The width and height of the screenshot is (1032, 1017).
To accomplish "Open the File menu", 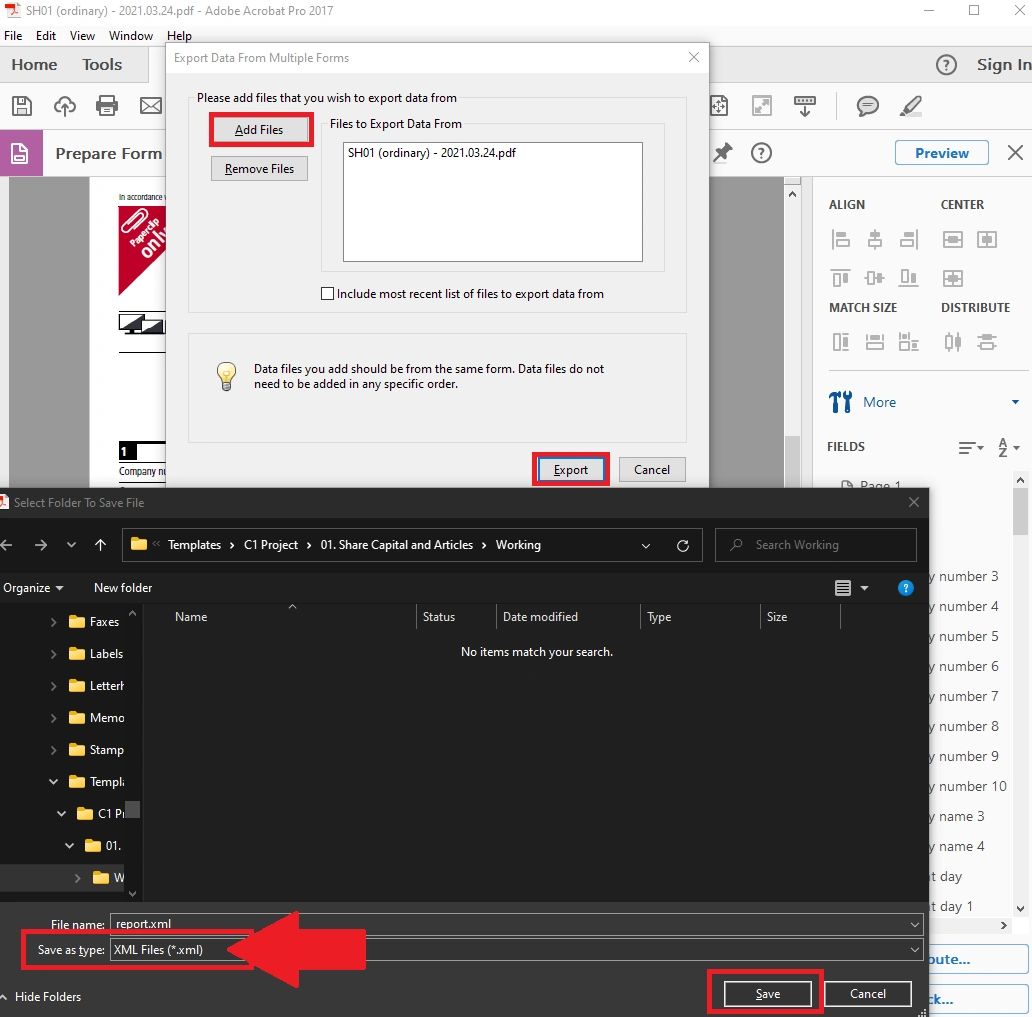I will (13, 36).
